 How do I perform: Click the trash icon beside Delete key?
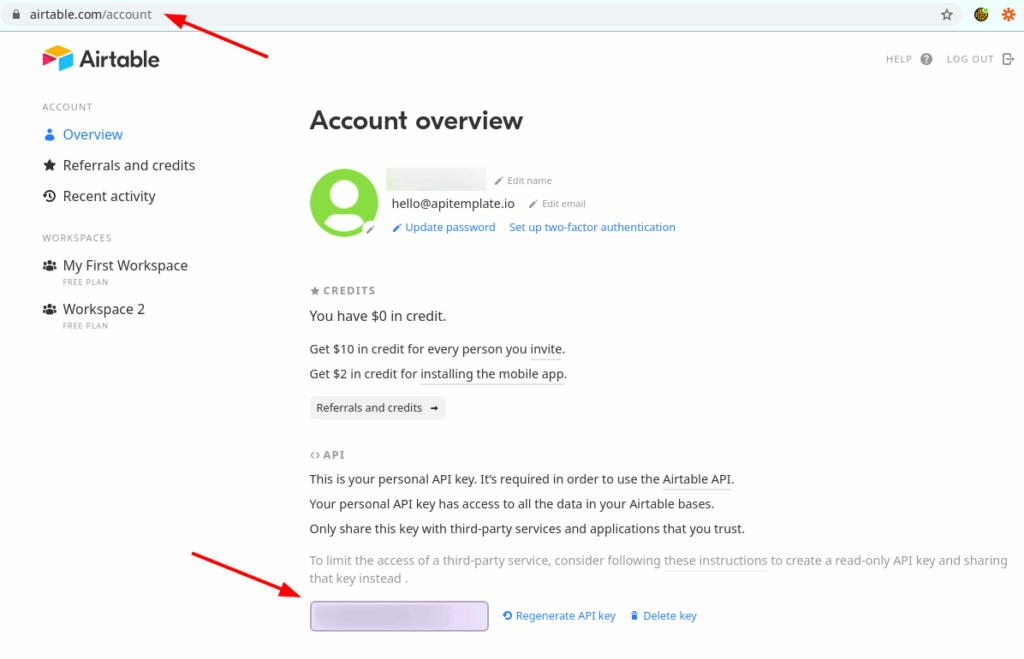point(634,615)
